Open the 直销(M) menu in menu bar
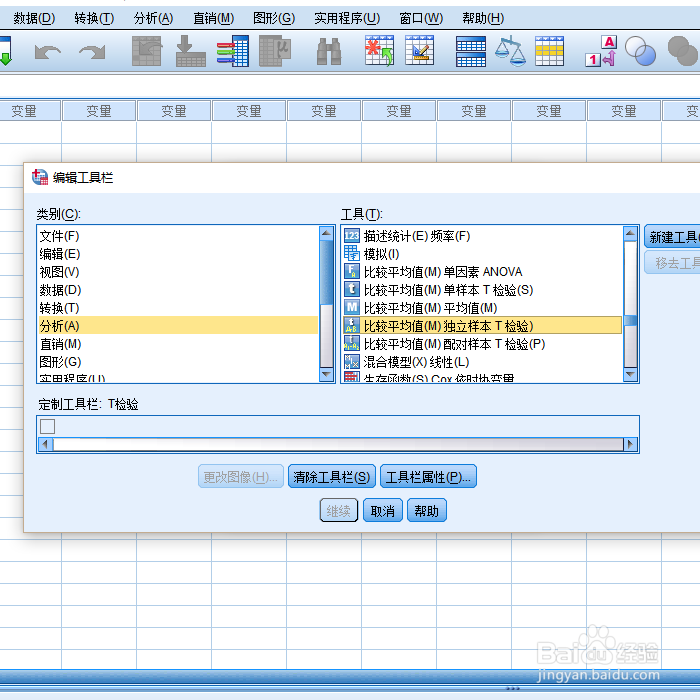Image resolution: width=700 pixels, height=700 pixels. coord(213,18)
